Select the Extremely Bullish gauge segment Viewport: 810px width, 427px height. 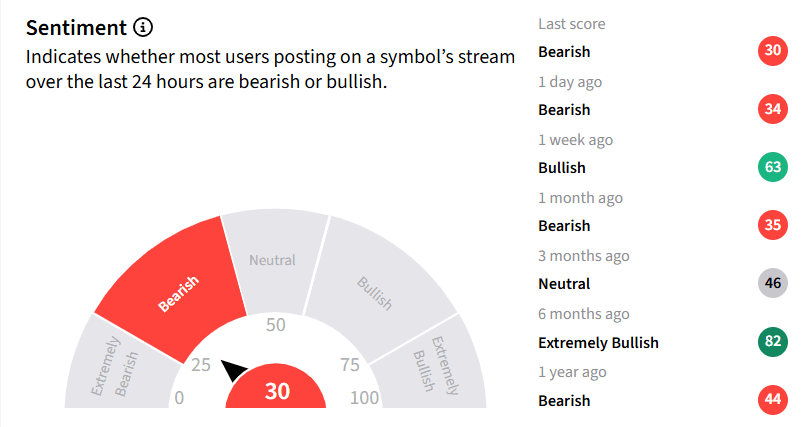coord(431,367)
